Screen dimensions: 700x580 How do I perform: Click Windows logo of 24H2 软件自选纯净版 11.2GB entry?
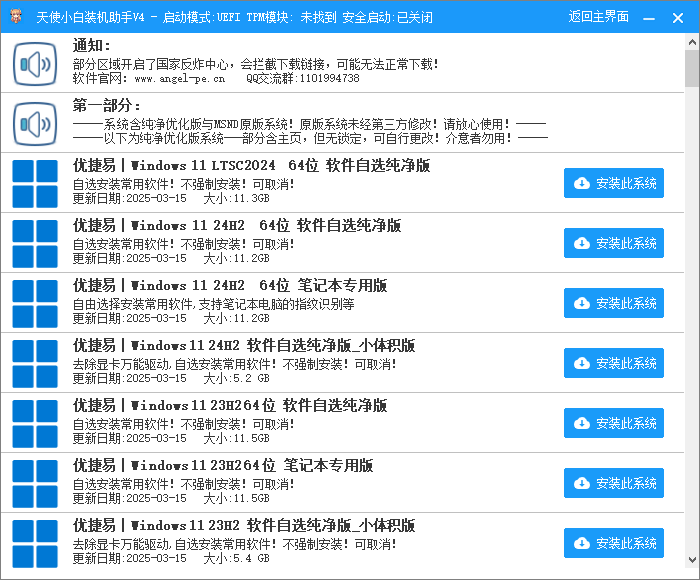click(35, 244)
